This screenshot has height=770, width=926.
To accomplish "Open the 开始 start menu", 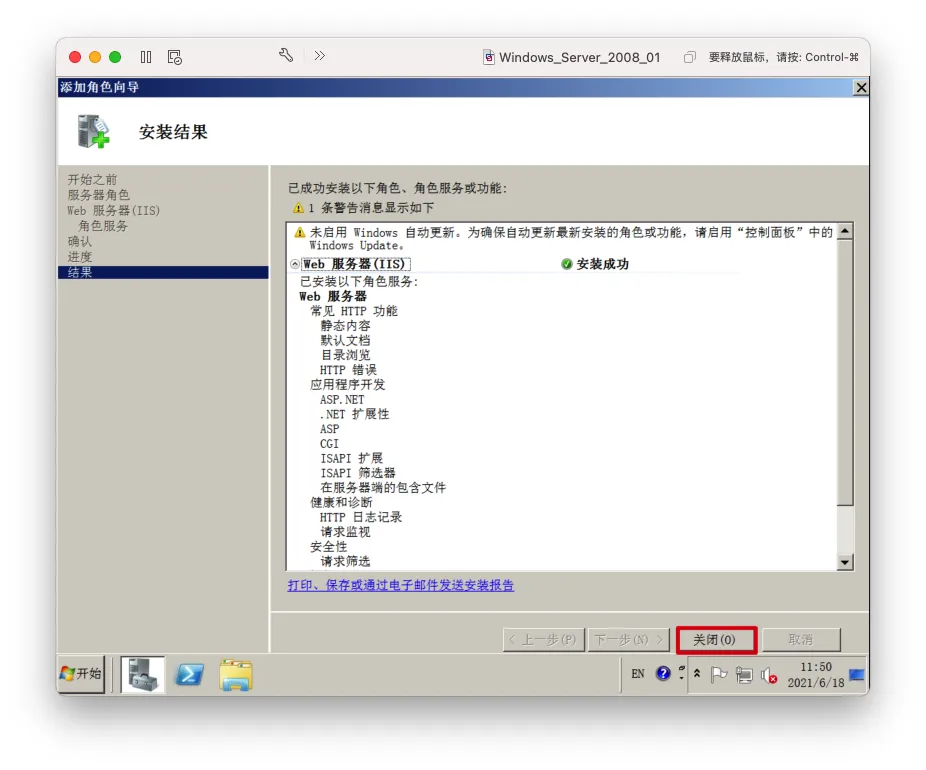I will (x=81, y=674).
